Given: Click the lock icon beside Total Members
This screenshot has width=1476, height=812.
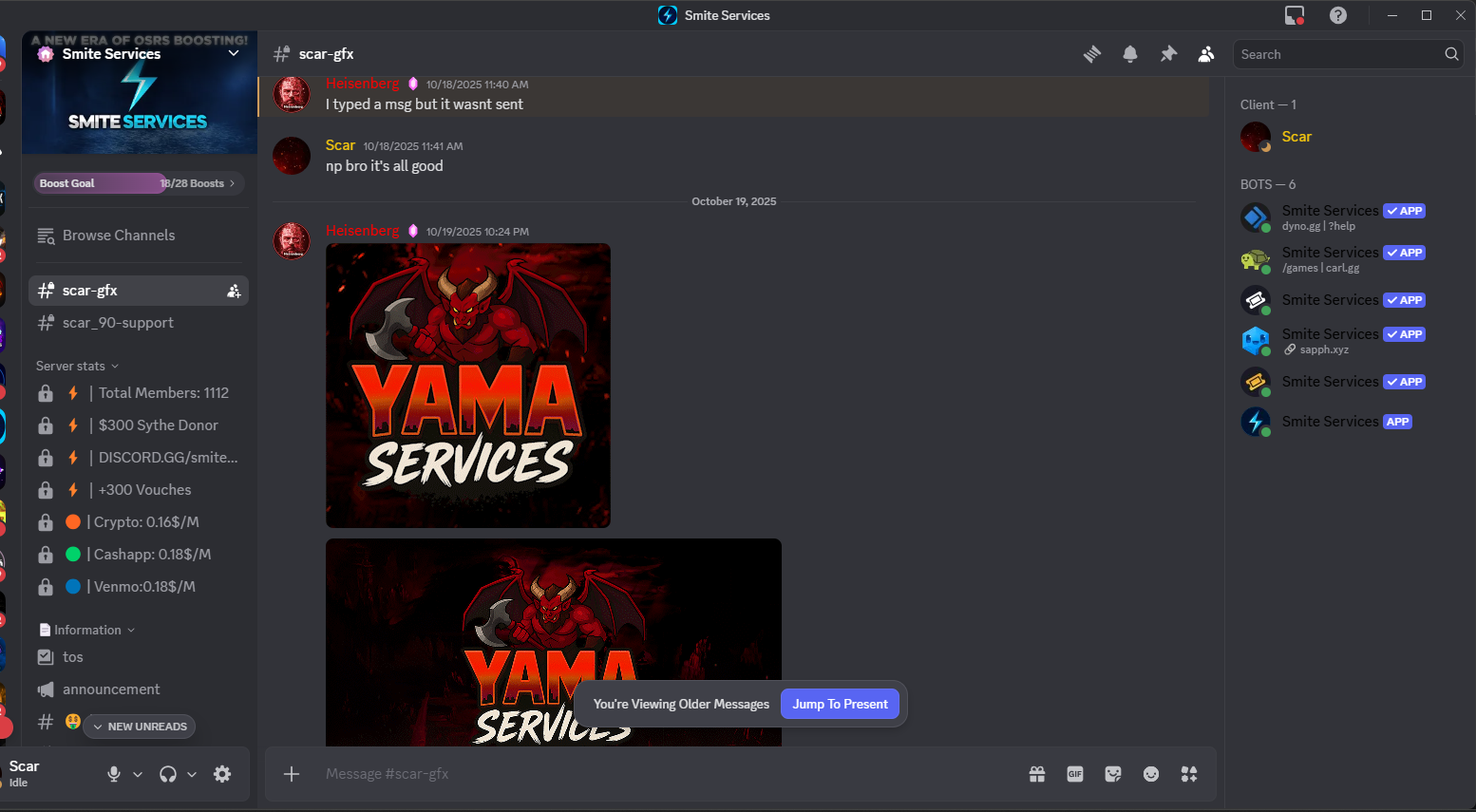Looking at the screenshot, I should pyautogui.click(x=46, y=393).
